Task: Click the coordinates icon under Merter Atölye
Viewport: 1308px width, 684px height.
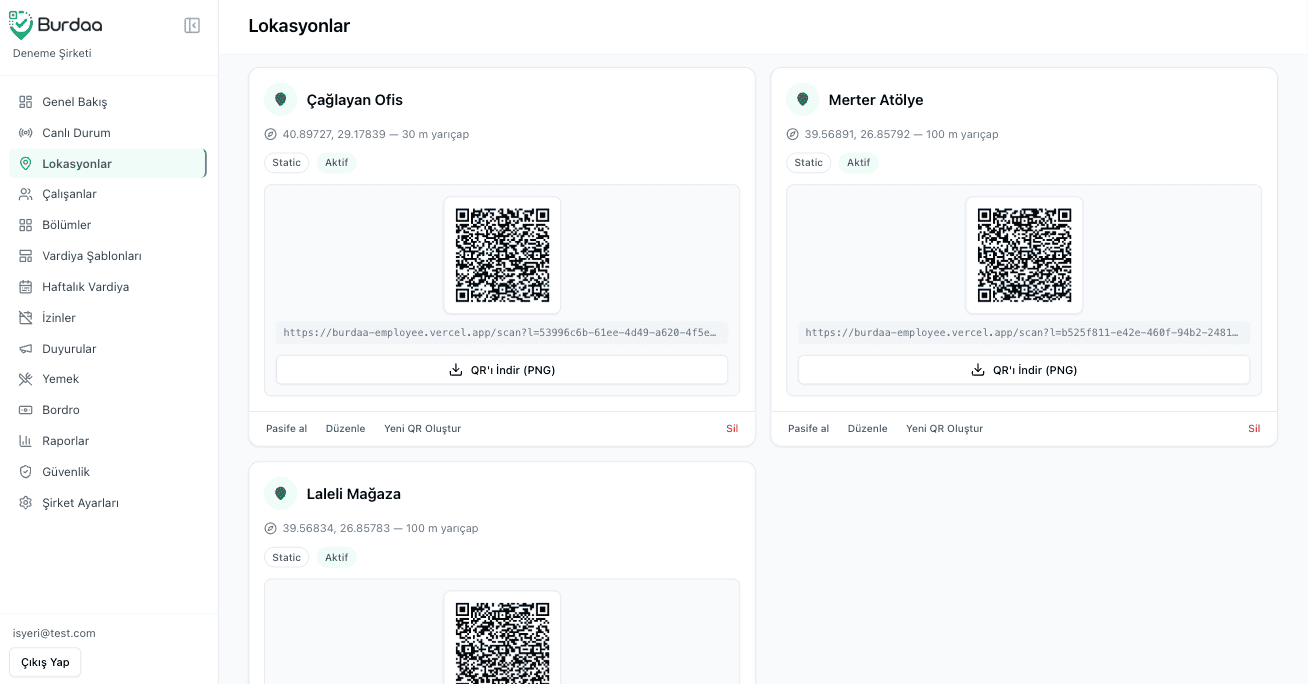Action: 792,134
